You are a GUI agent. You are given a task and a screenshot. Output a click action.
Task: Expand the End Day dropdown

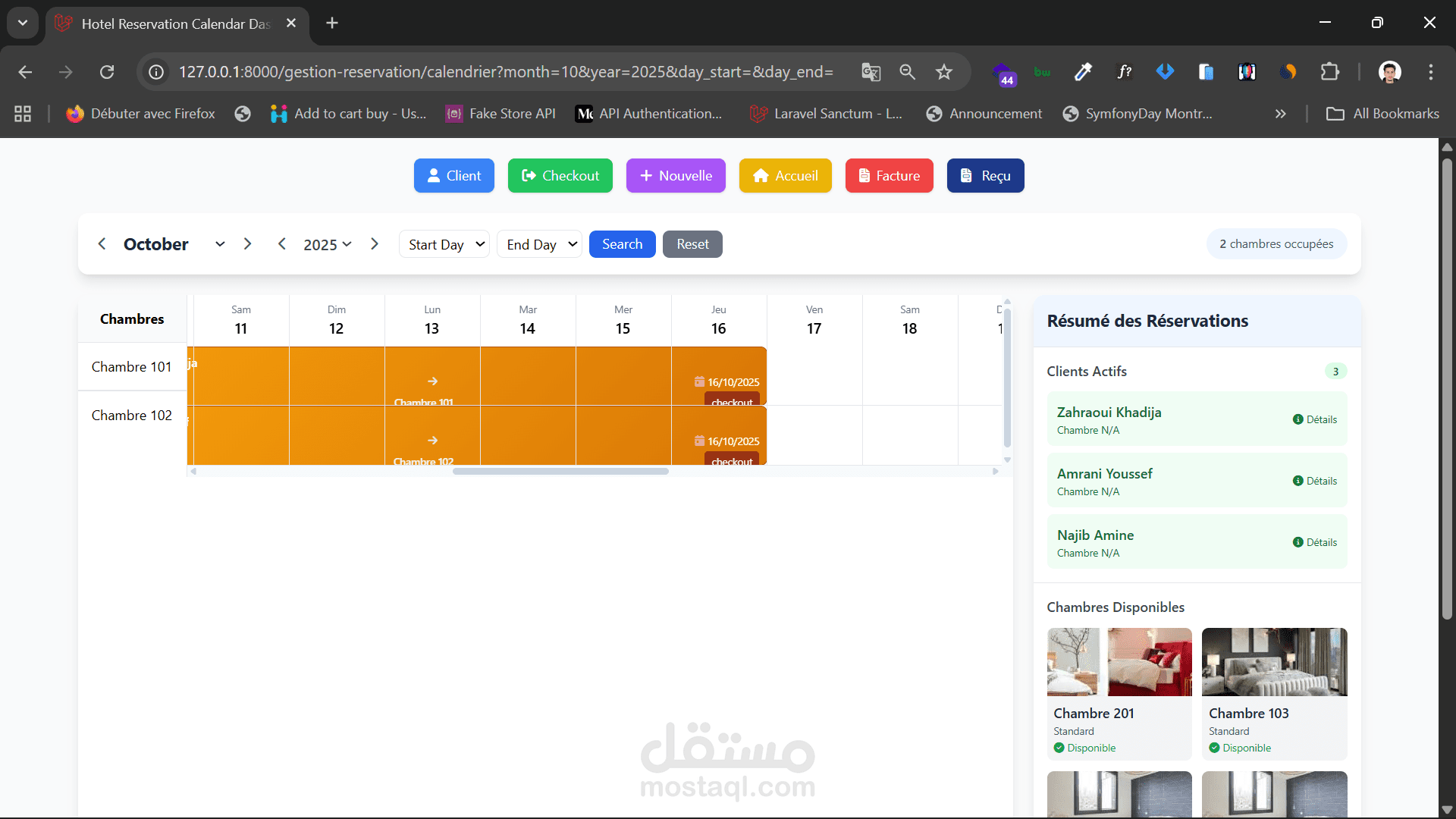point(539,244)
